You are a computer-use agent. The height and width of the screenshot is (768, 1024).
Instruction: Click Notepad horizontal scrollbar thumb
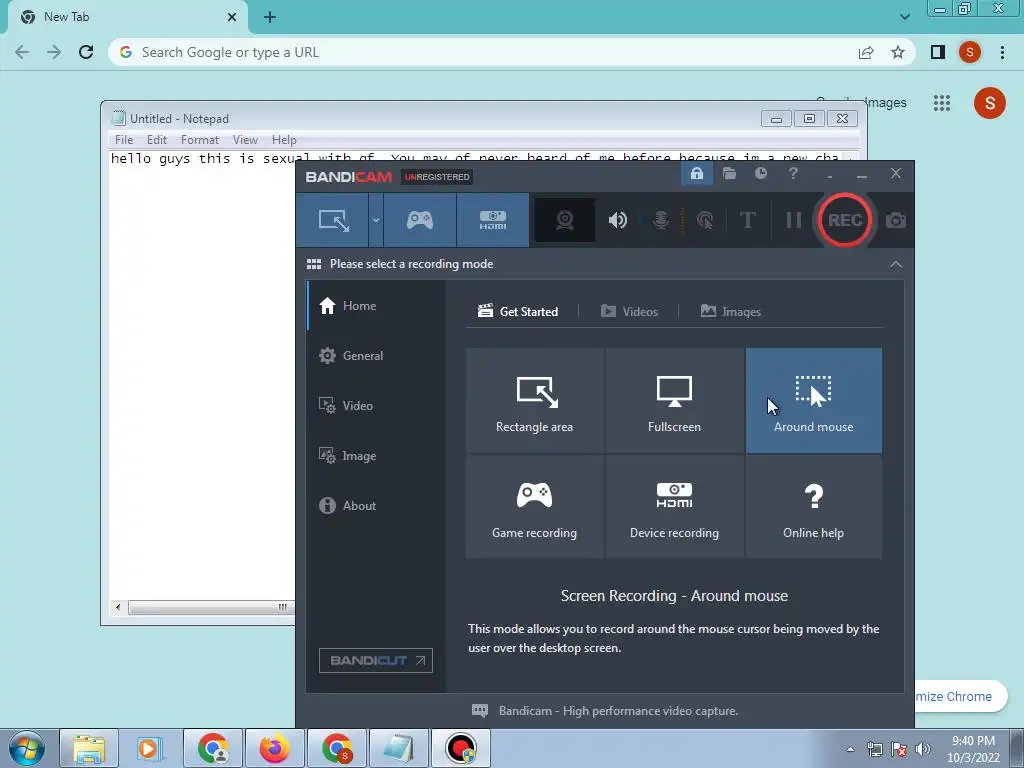pyautogui.click(x=211, y=607)
